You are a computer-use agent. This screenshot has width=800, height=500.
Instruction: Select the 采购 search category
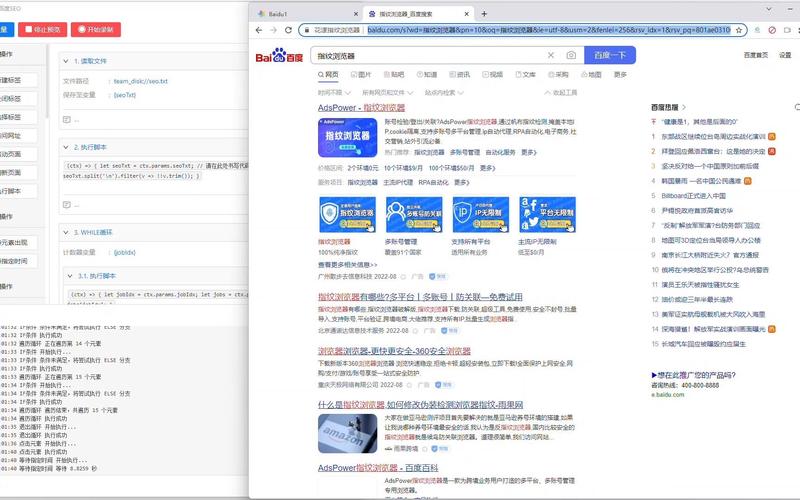[x=558, y=74]
